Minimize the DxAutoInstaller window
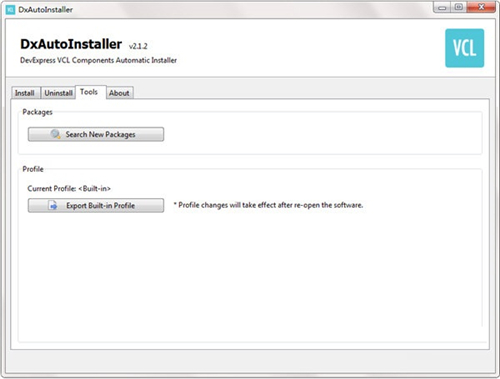 (442, 7)
